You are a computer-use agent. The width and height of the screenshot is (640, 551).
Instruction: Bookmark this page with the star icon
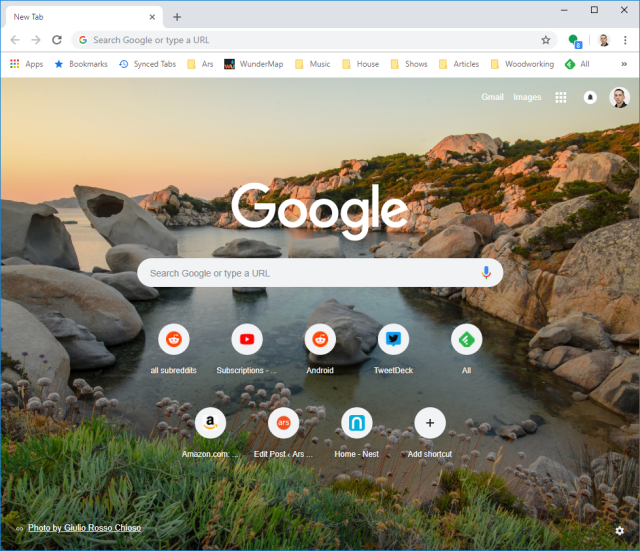click(x=546, y=40)
